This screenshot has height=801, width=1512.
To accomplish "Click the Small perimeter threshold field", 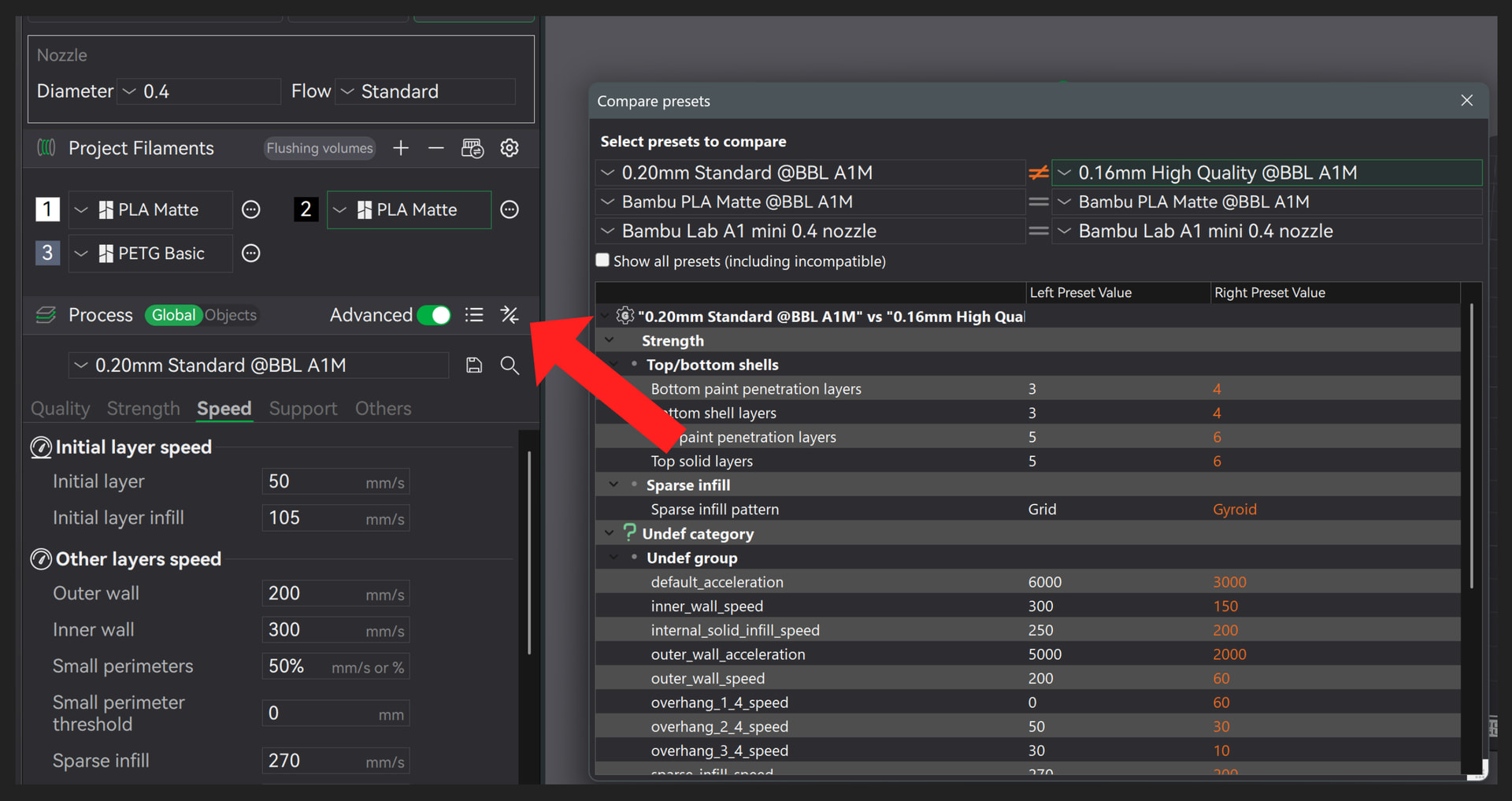I will pos(335,713).
